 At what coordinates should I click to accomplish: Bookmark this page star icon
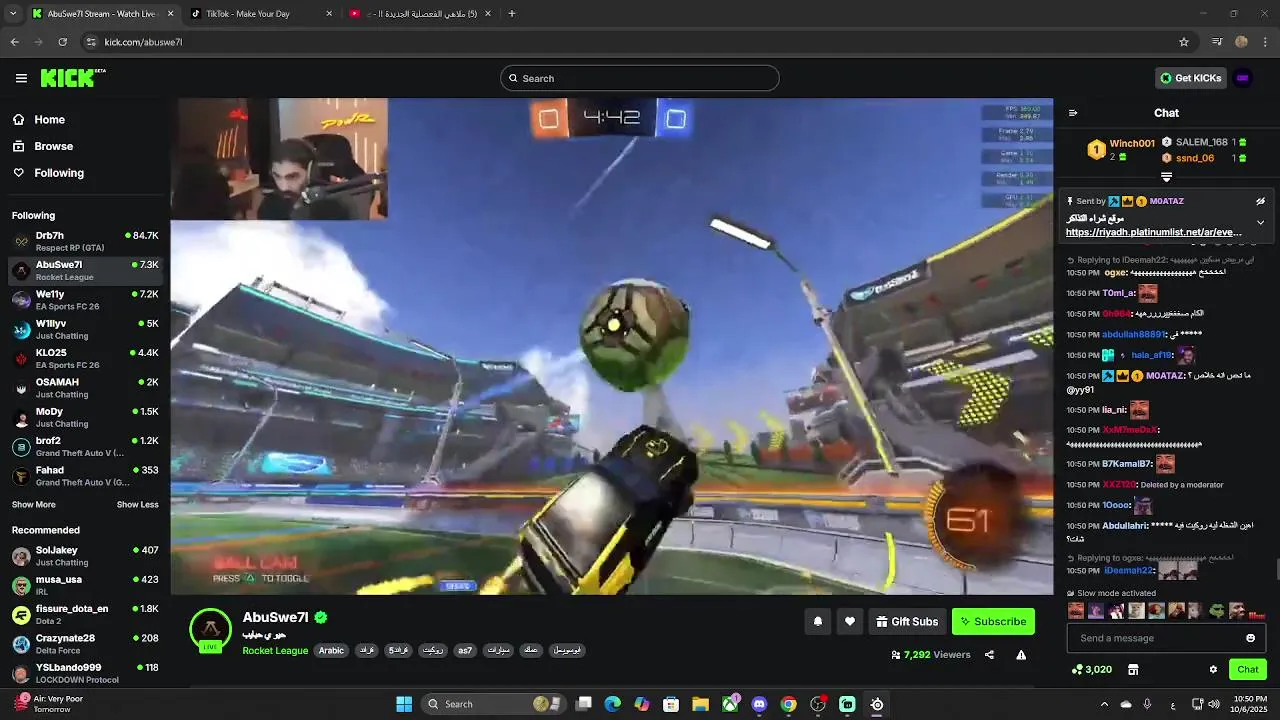[x=1184, y=42]
